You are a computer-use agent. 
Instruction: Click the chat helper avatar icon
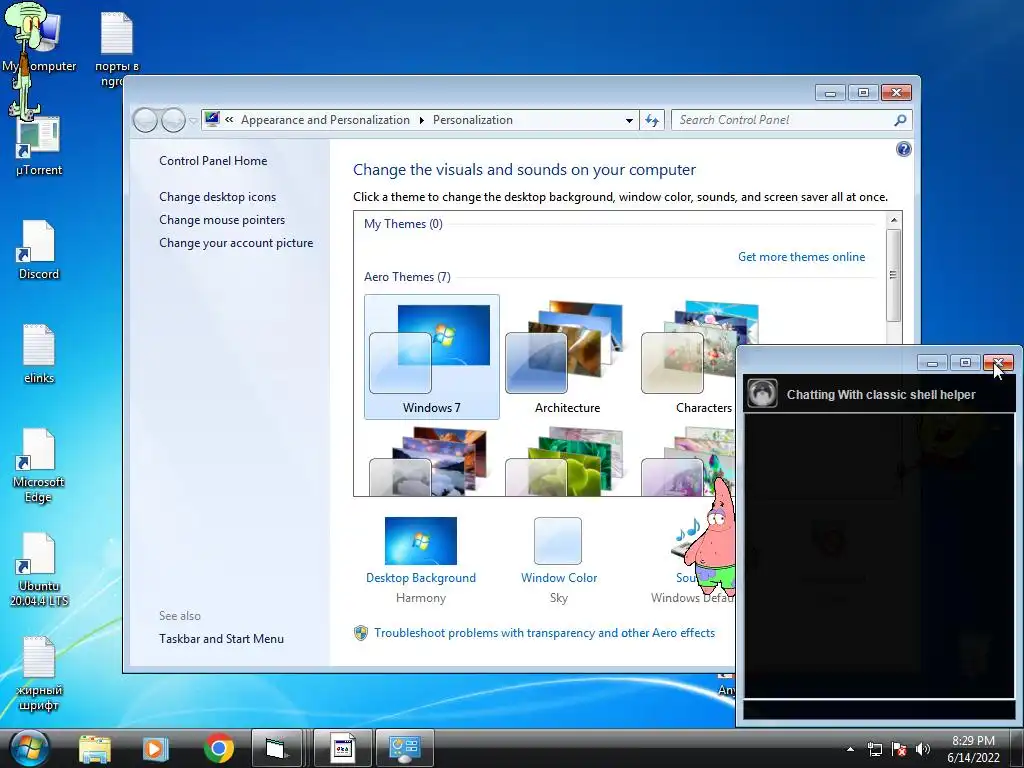[761, 394]
